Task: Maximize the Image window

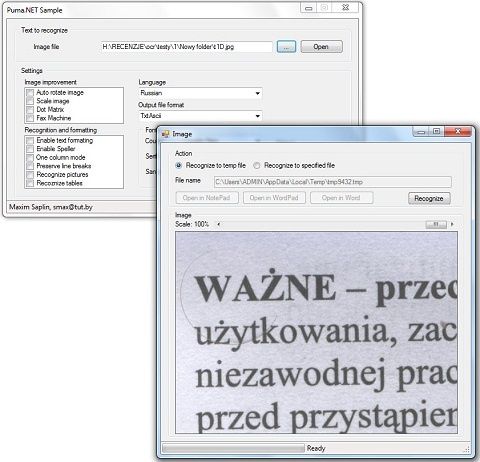Action: [x=437, y=132]
